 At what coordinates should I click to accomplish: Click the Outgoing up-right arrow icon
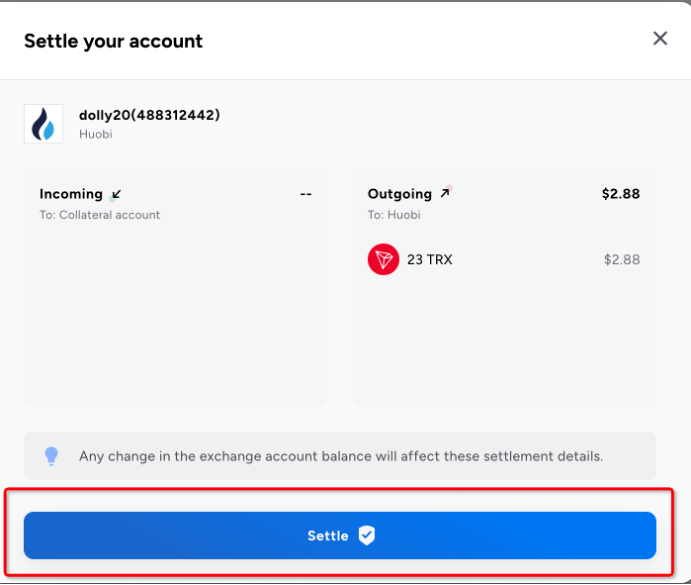(444, 194)
